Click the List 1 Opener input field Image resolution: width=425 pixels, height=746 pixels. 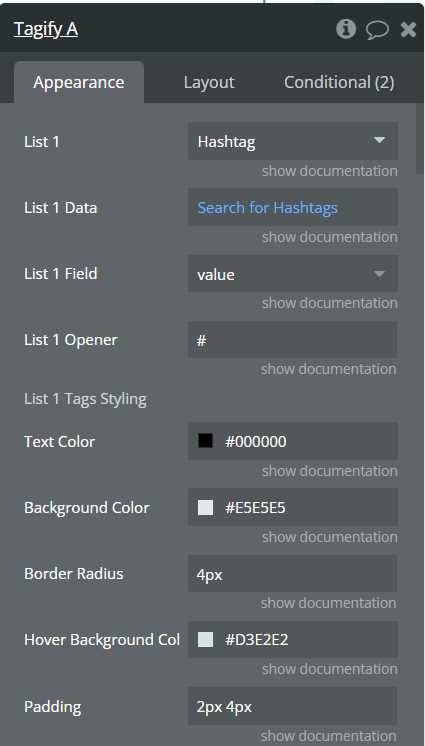[293, 340]
